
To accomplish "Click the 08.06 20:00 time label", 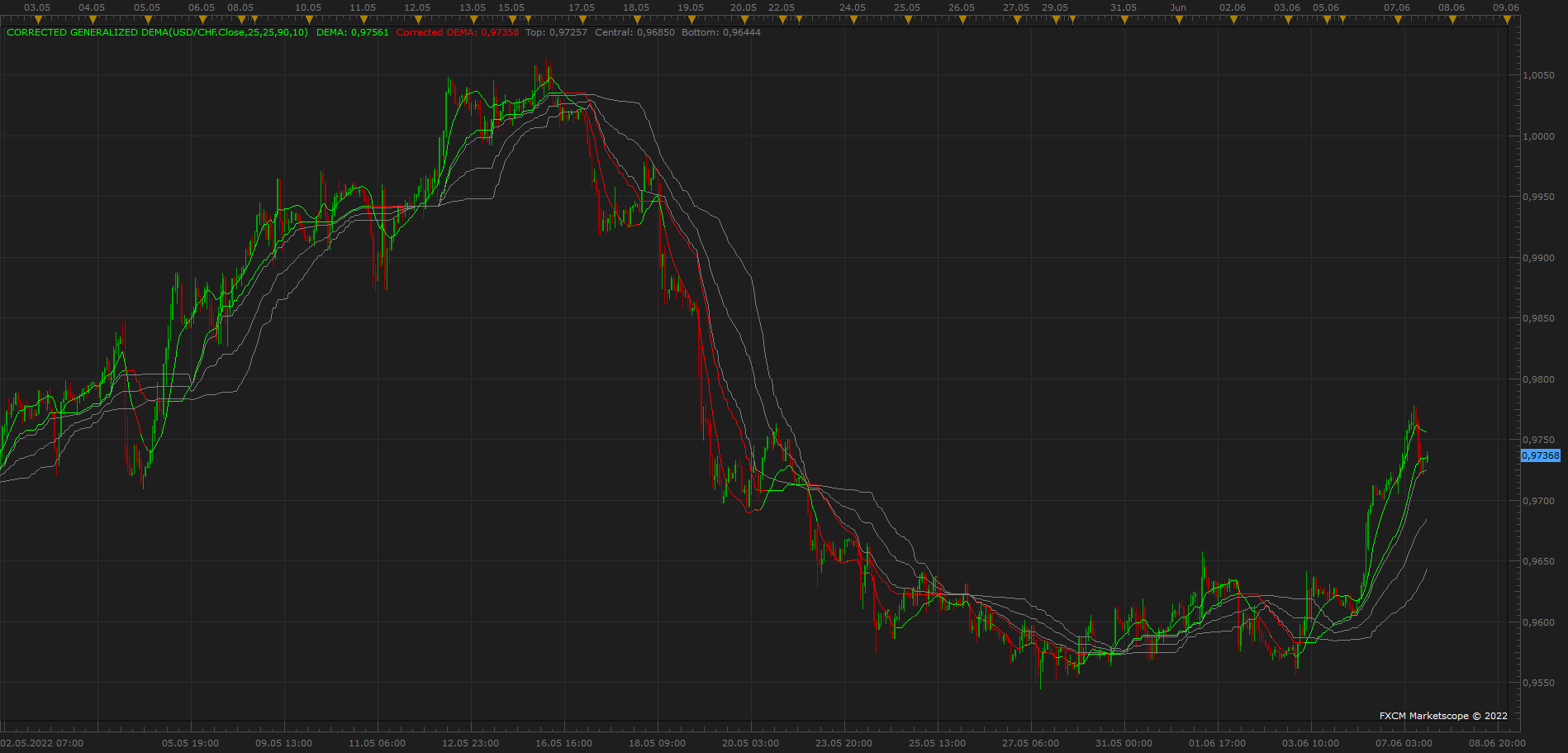I will (x=1498, y=743).
